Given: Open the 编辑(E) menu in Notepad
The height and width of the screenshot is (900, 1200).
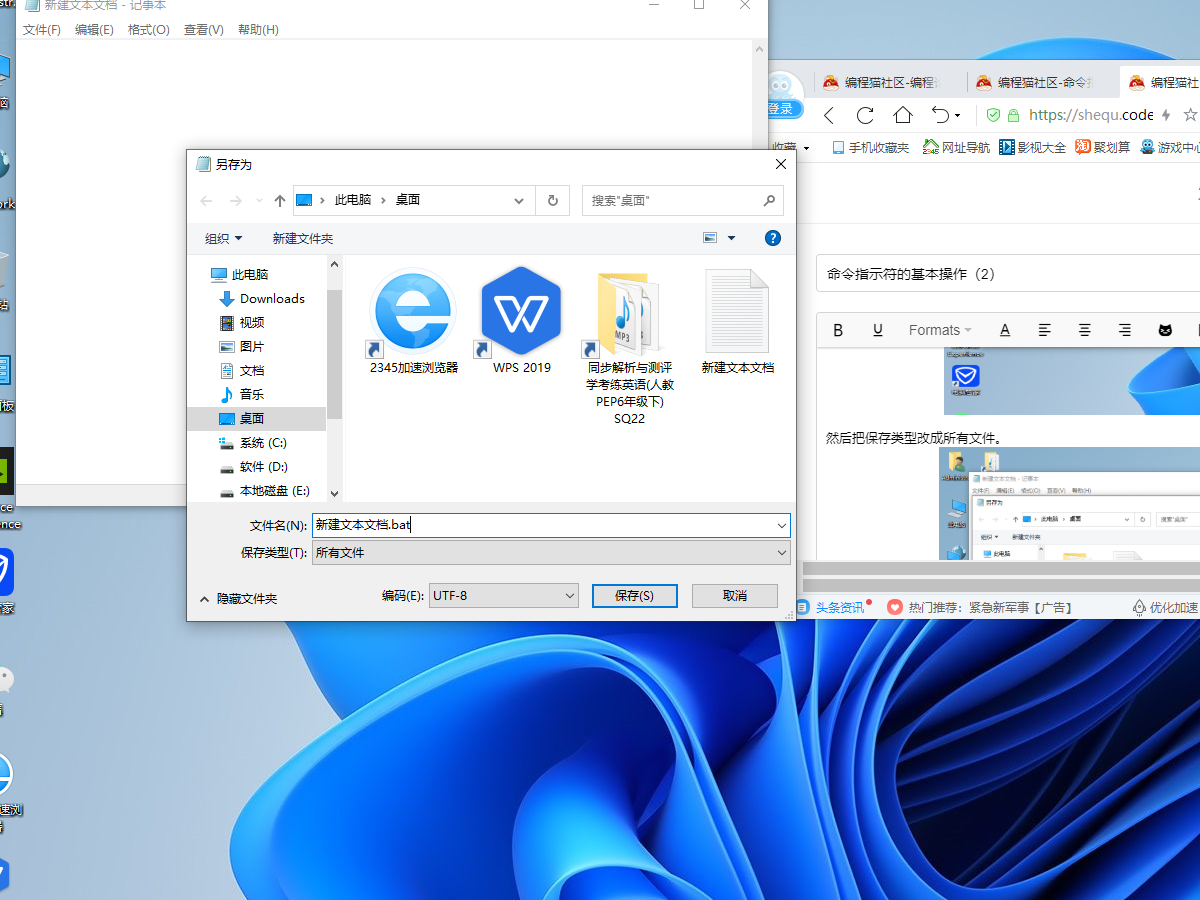Looking at the screenshot, I should pyautogui.click(x=94, y=30).
